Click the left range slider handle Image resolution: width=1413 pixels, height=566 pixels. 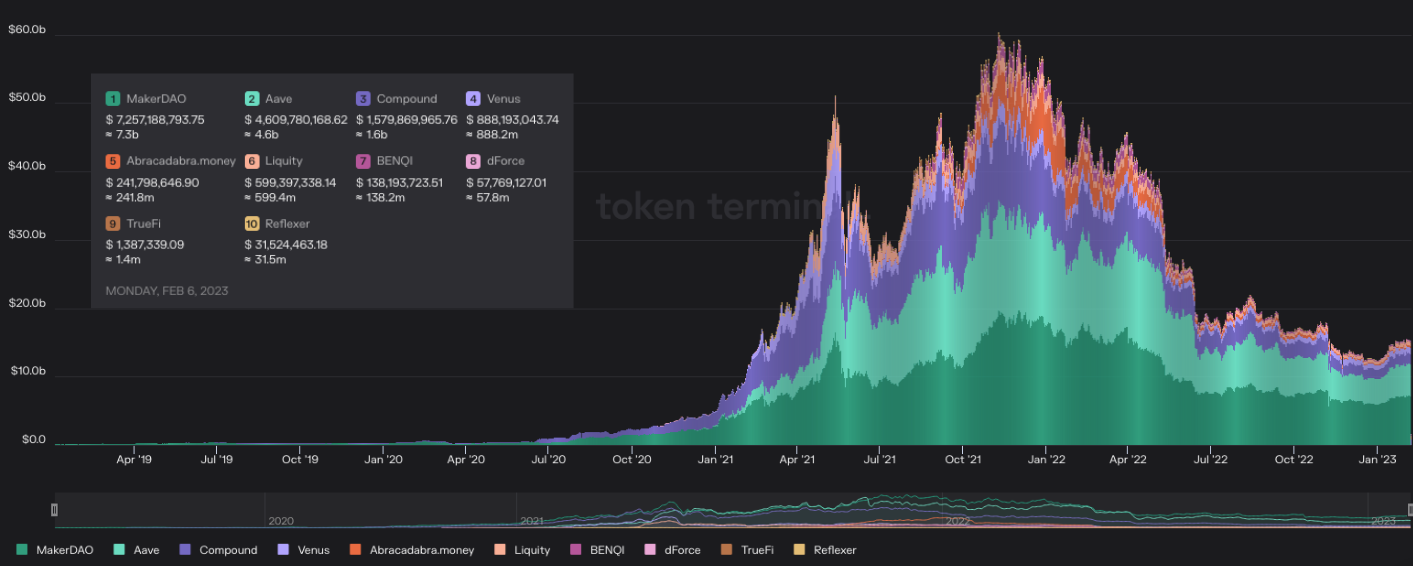pos(54,510)
